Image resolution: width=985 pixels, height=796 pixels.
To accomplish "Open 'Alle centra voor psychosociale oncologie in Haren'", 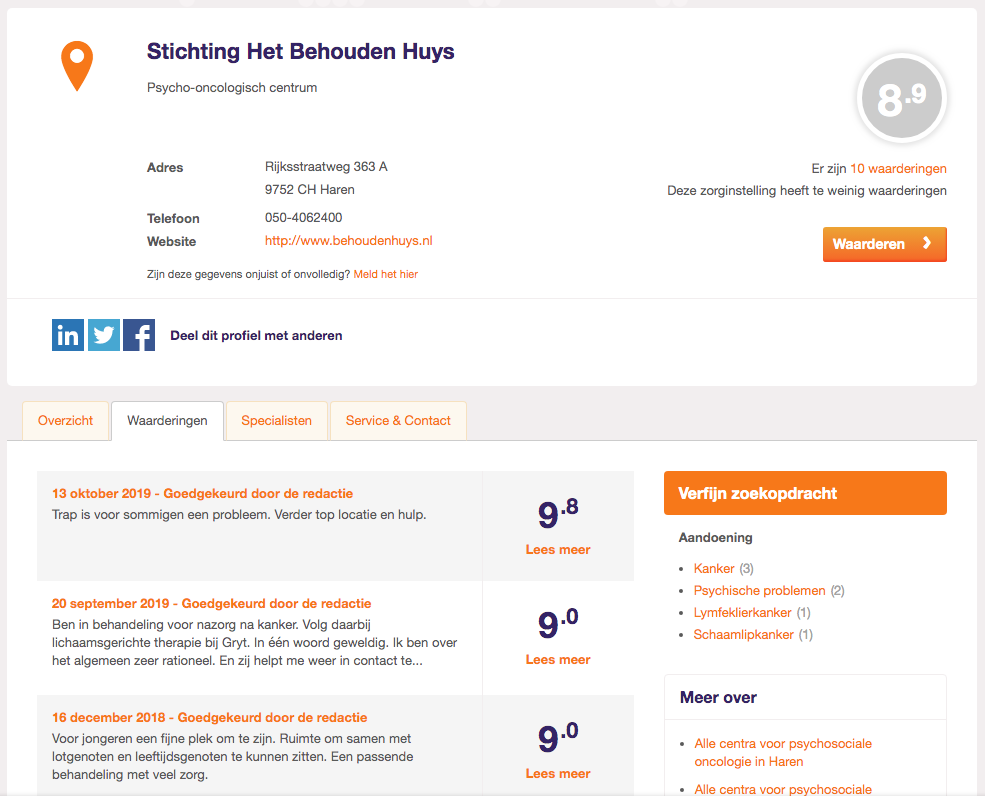I will pyautogui.click(x=783, y=752).
